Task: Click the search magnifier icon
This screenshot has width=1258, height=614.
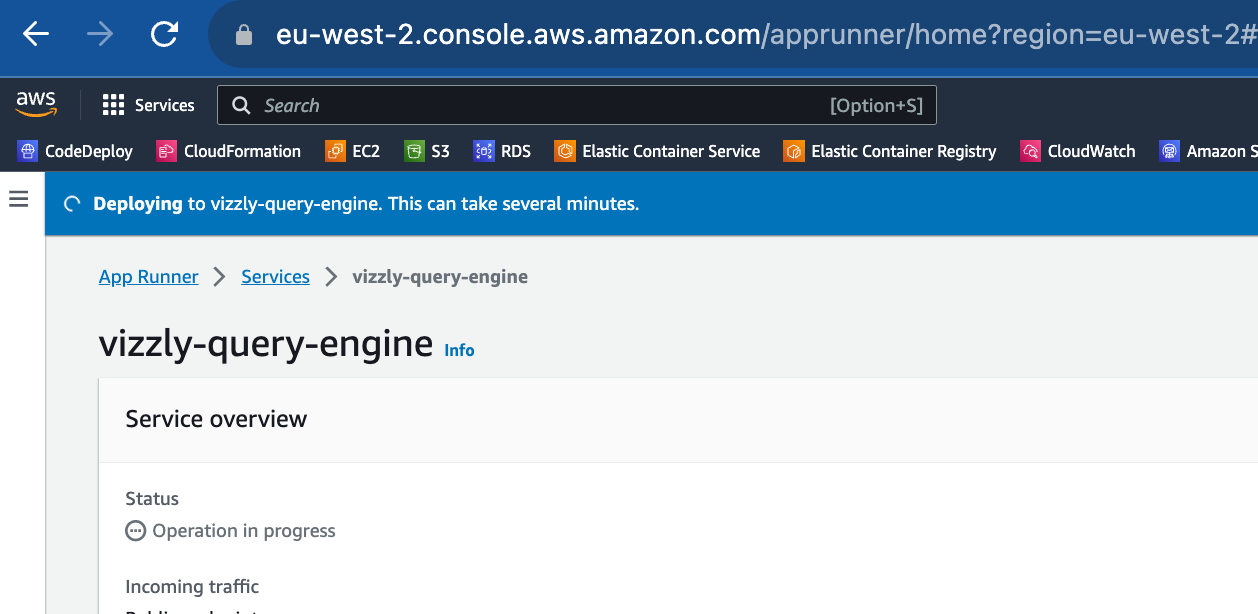Action: (x=240, y=105)
